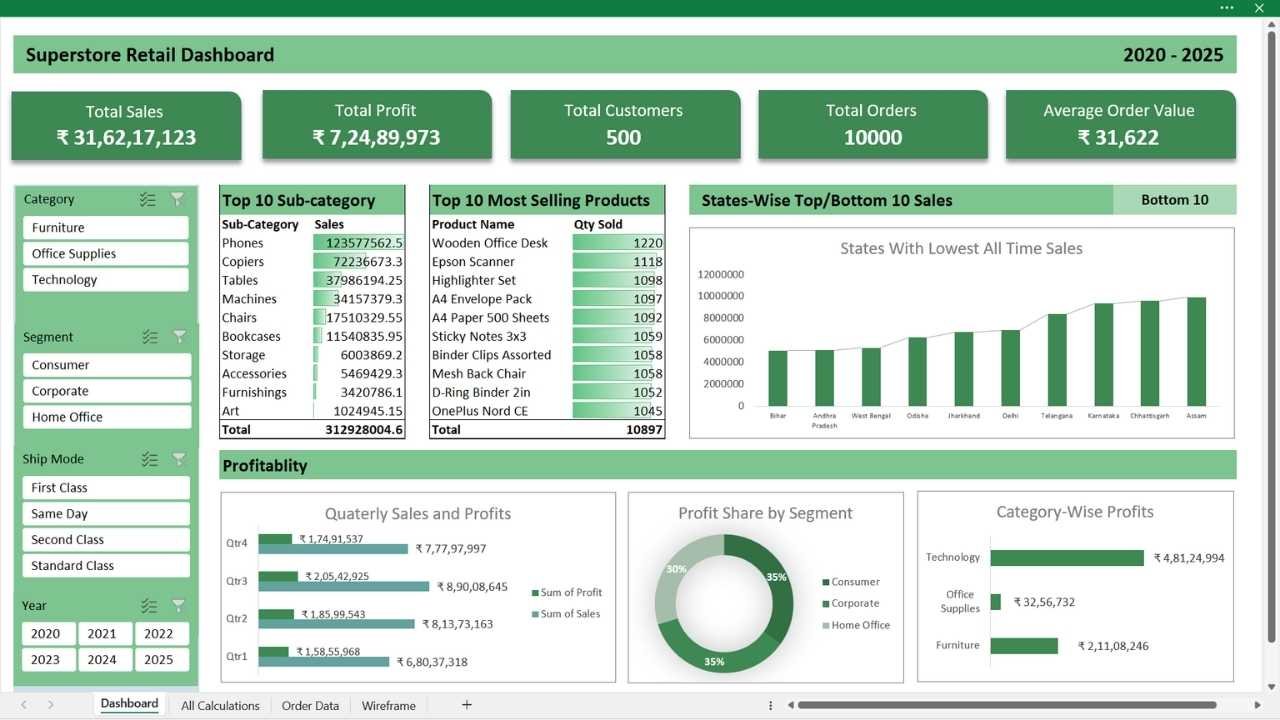Viewport: 1280px width, 720px height.
Task: Toggle multi-select on Segment slicer
Action: coord(150,337)
